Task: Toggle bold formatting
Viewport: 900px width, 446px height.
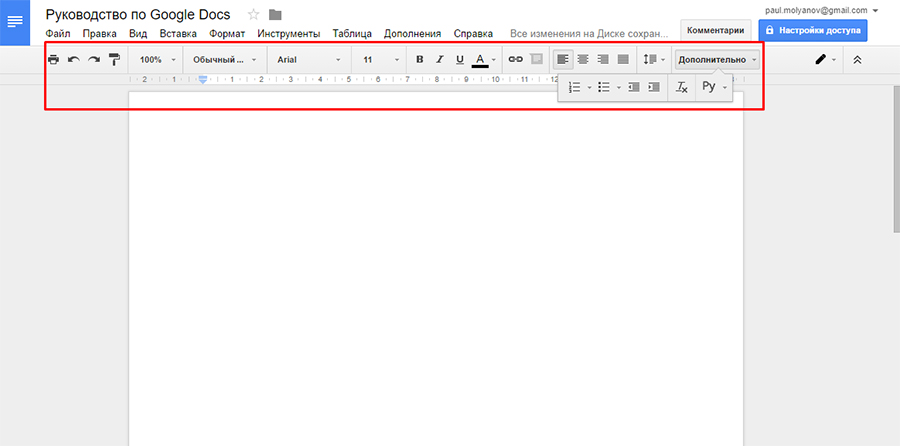Action: coord(419,60)
